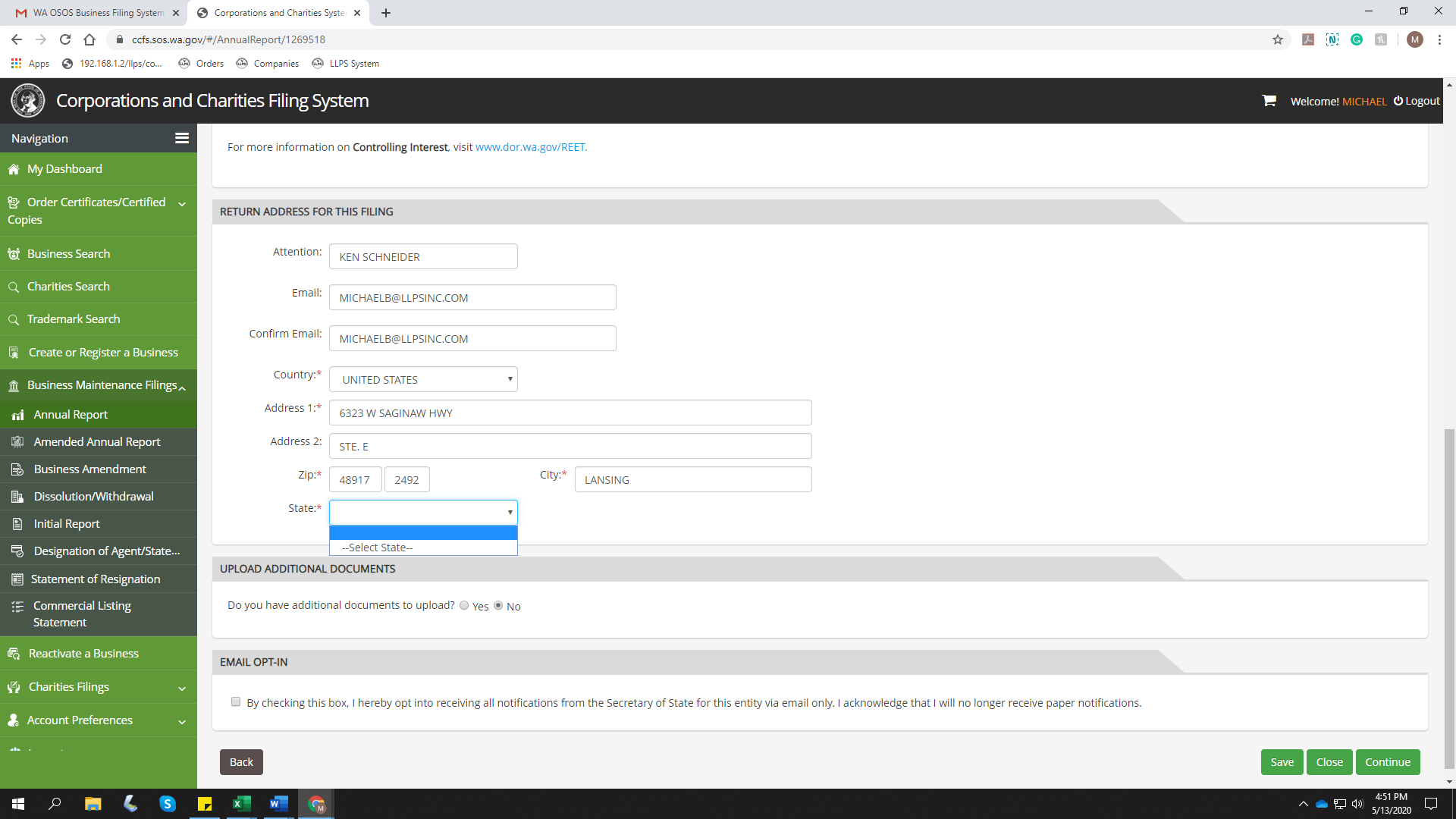Image resolution: width=1456 pixels, height=819 pixels.
Task: Open the www.dor.wa.gov/REET link
Action: point(531,147)
